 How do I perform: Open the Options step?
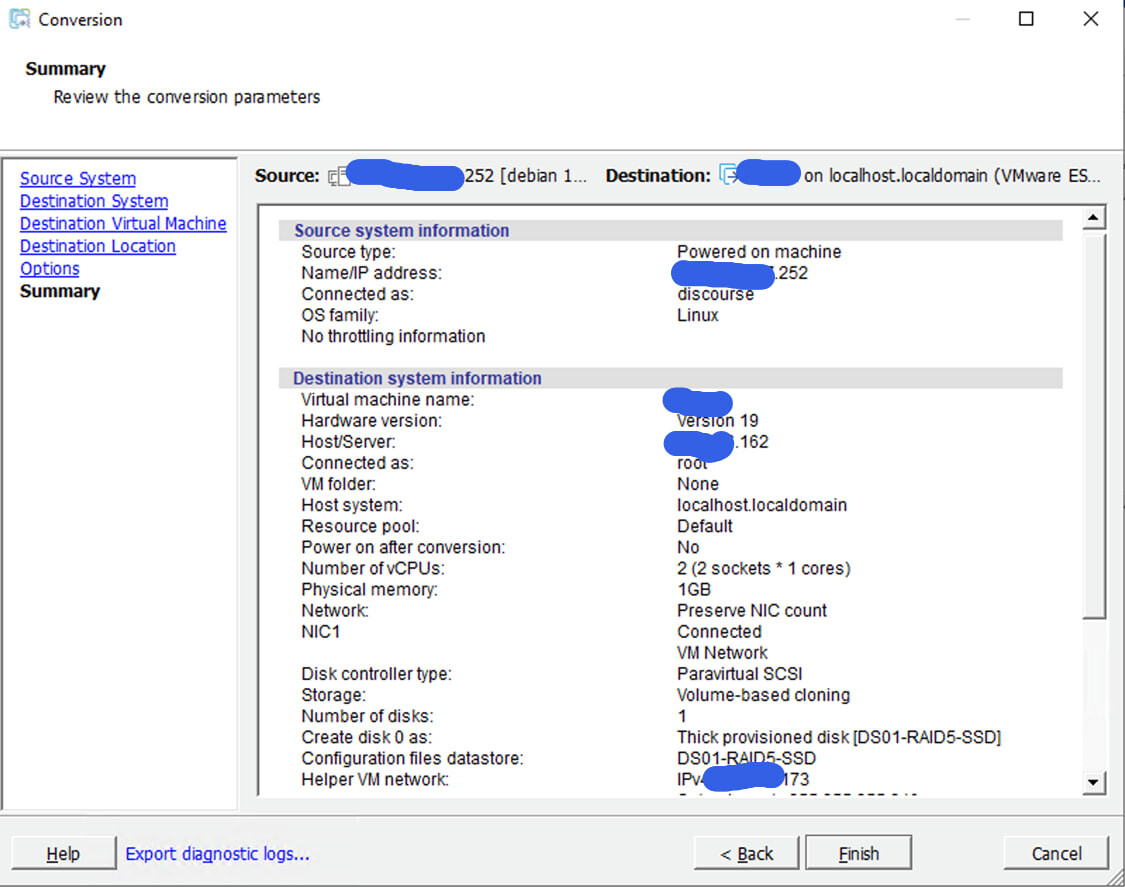(x=50, y=268)
